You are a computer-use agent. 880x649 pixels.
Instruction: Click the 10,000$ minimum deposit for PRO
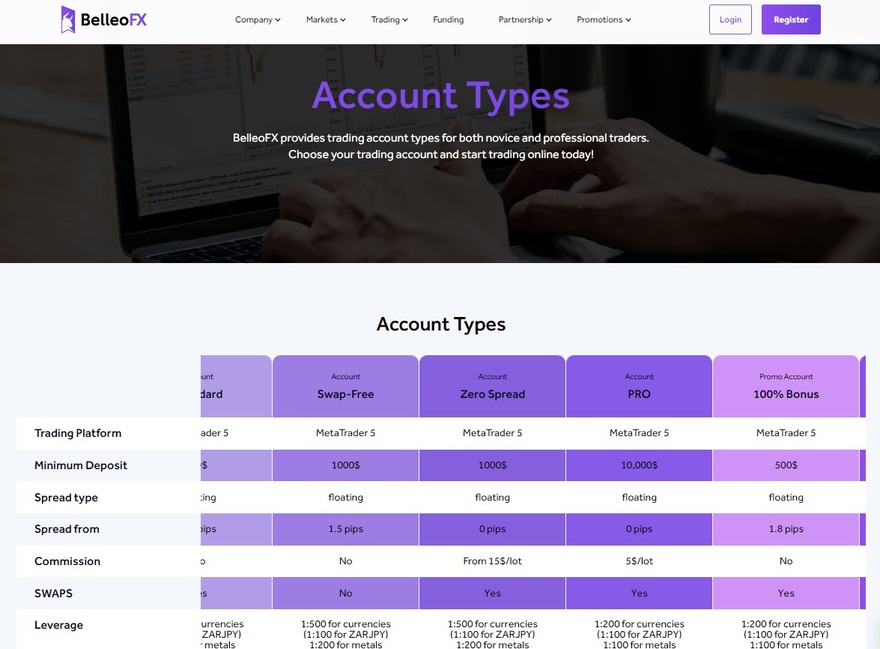coord(639,465)
